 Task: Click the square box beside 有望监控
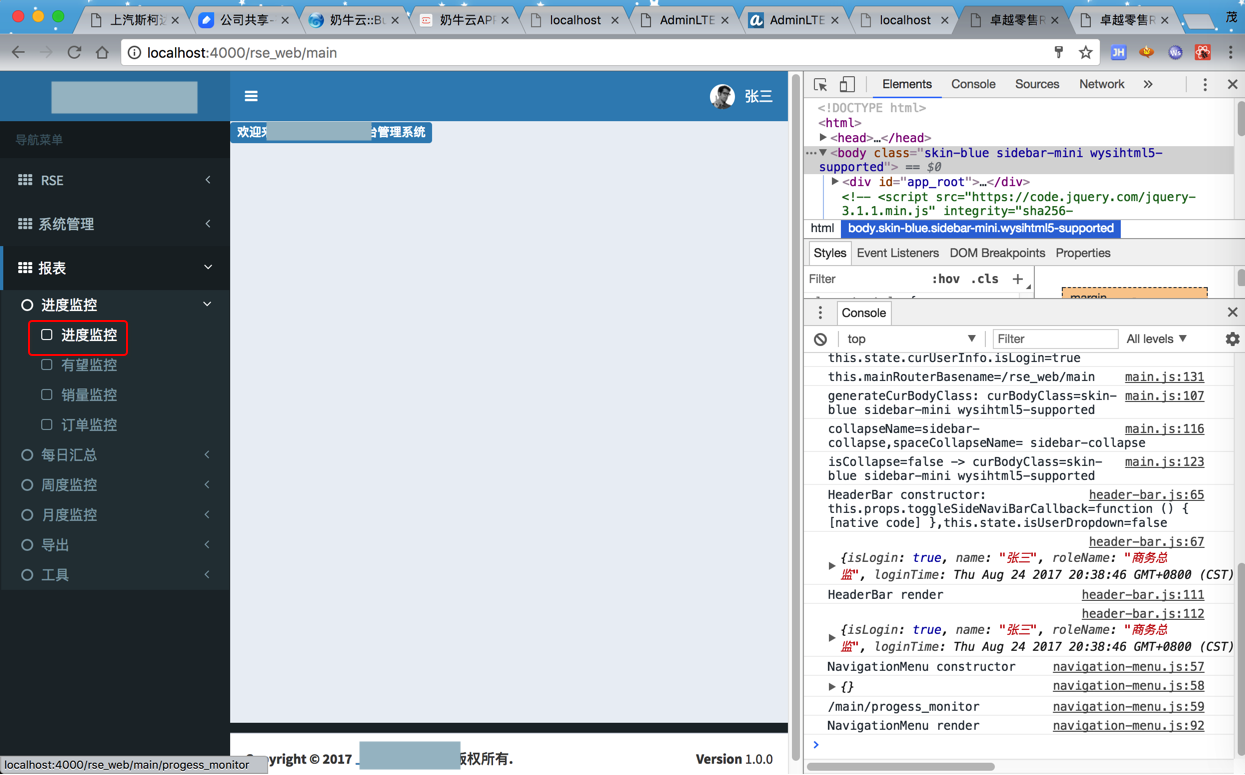tap(47, 365)
